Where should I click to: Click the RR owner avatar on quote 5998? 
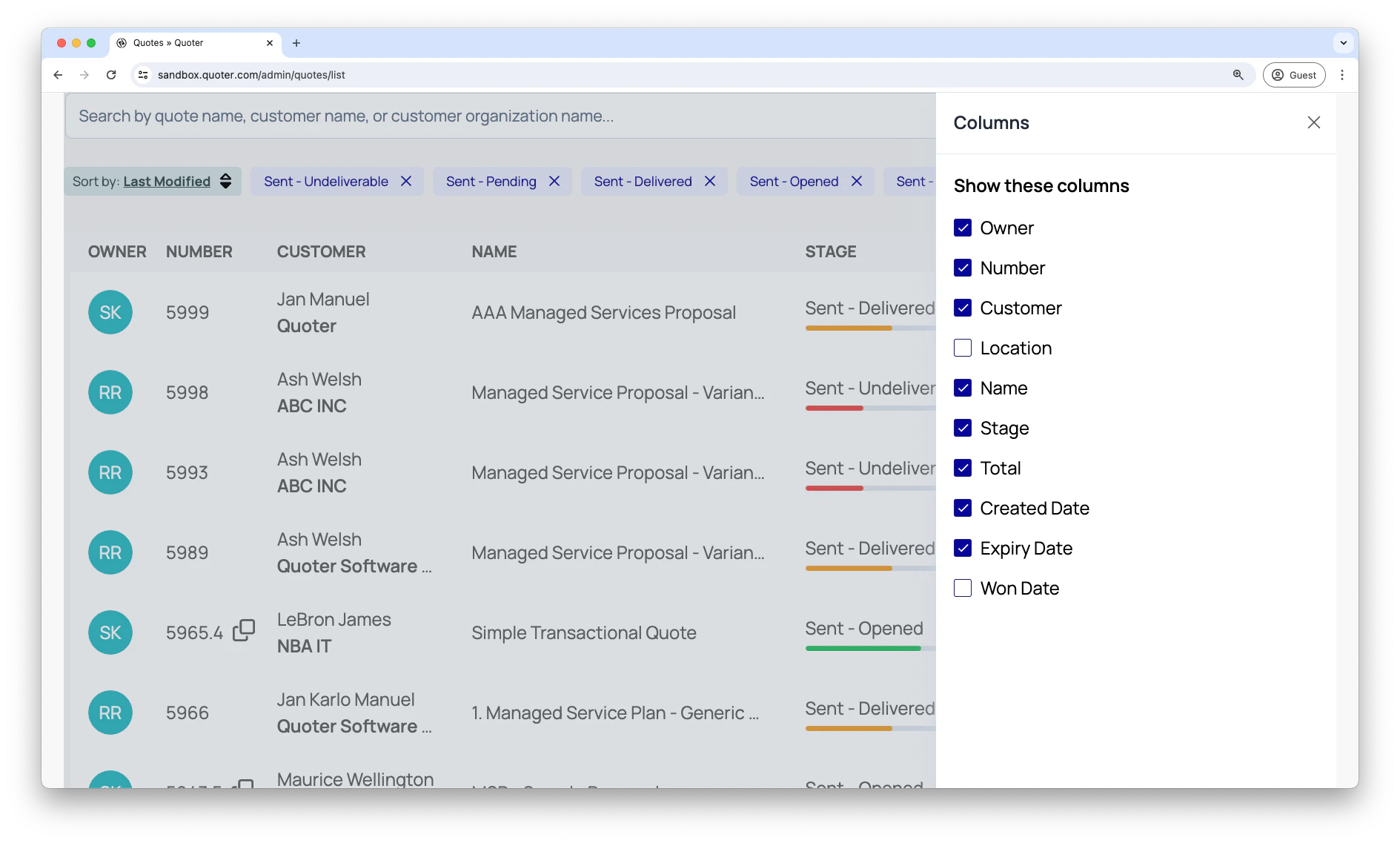[110, 392]
